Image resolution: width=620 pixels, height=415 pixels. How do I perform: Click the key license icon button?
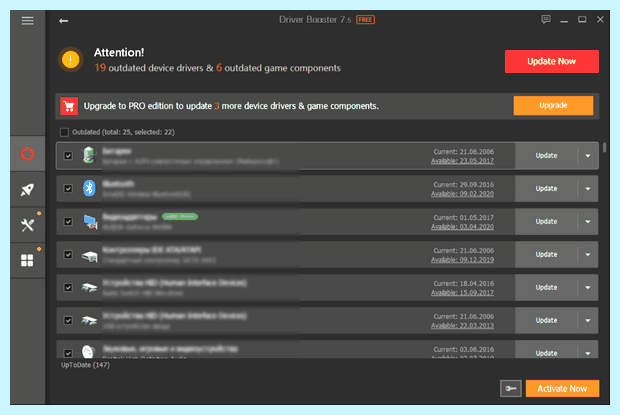click(x=510, y=389)
